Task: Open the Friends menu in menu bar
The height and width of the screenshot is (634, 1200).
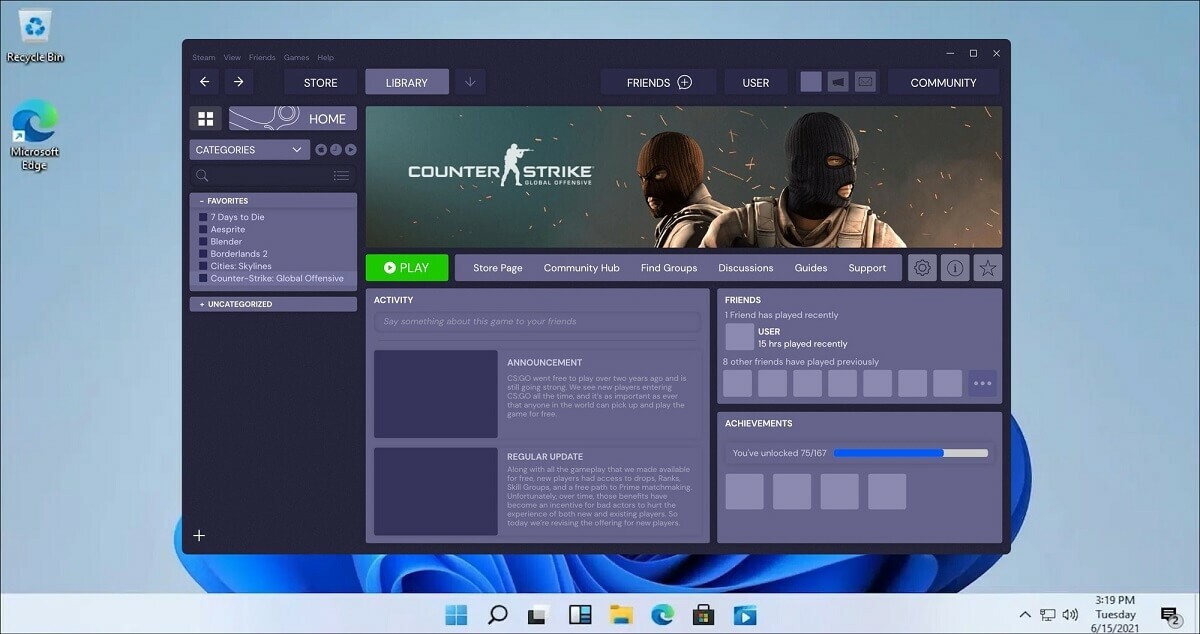Action: coord(262,57)
